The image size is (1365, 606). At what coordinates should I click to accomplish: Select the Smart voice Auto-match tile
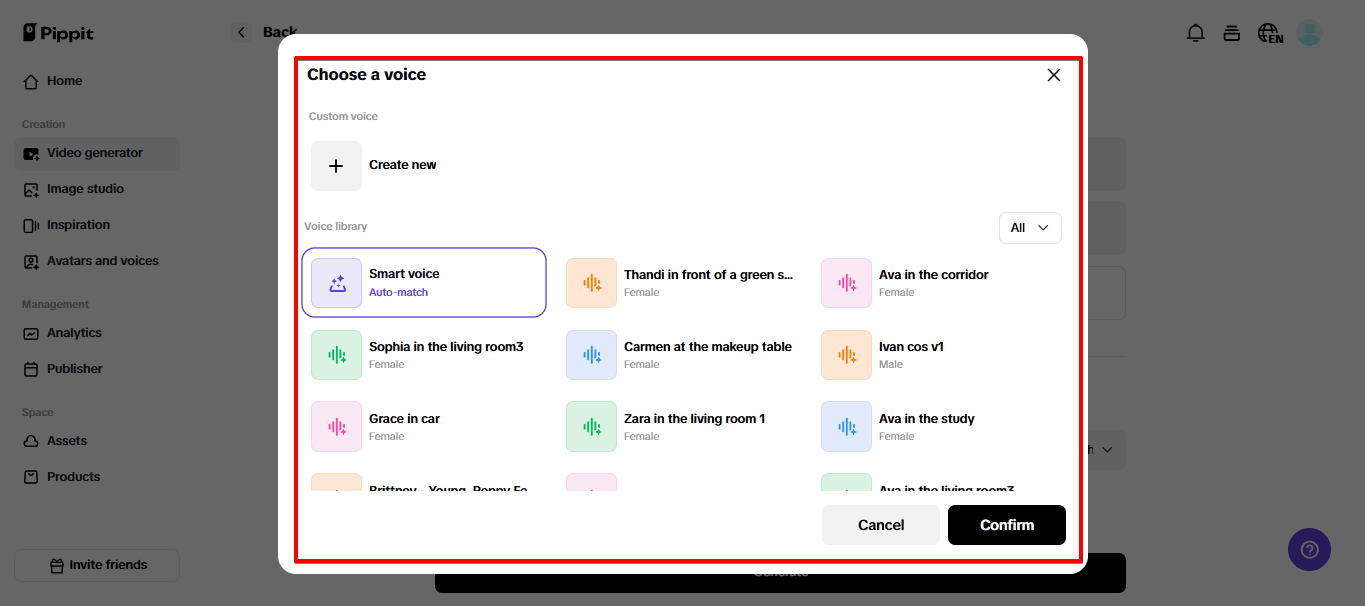tap(424, 282)
